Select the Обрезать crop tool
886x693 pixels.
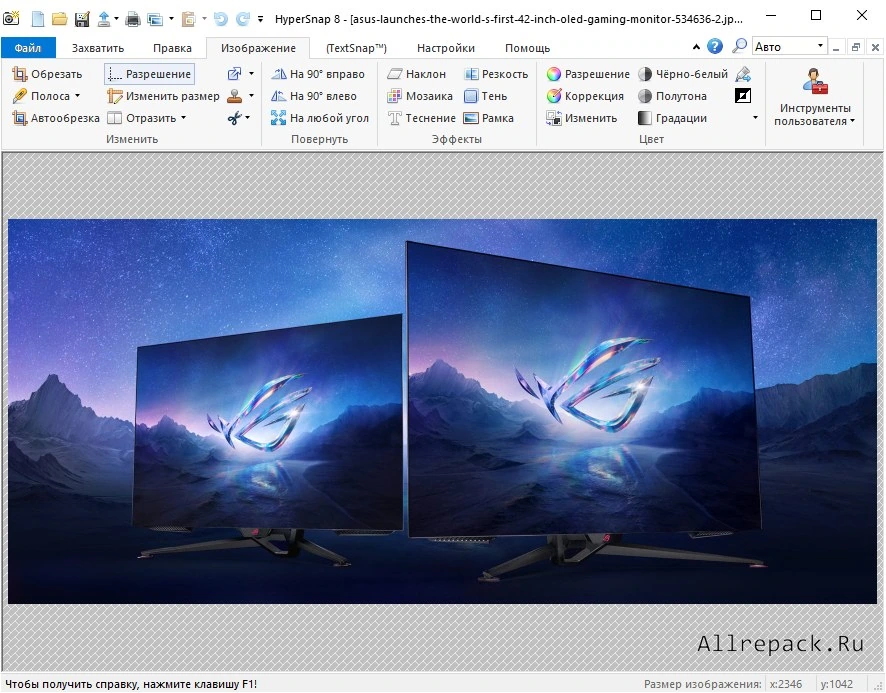(x=47, y=74)
